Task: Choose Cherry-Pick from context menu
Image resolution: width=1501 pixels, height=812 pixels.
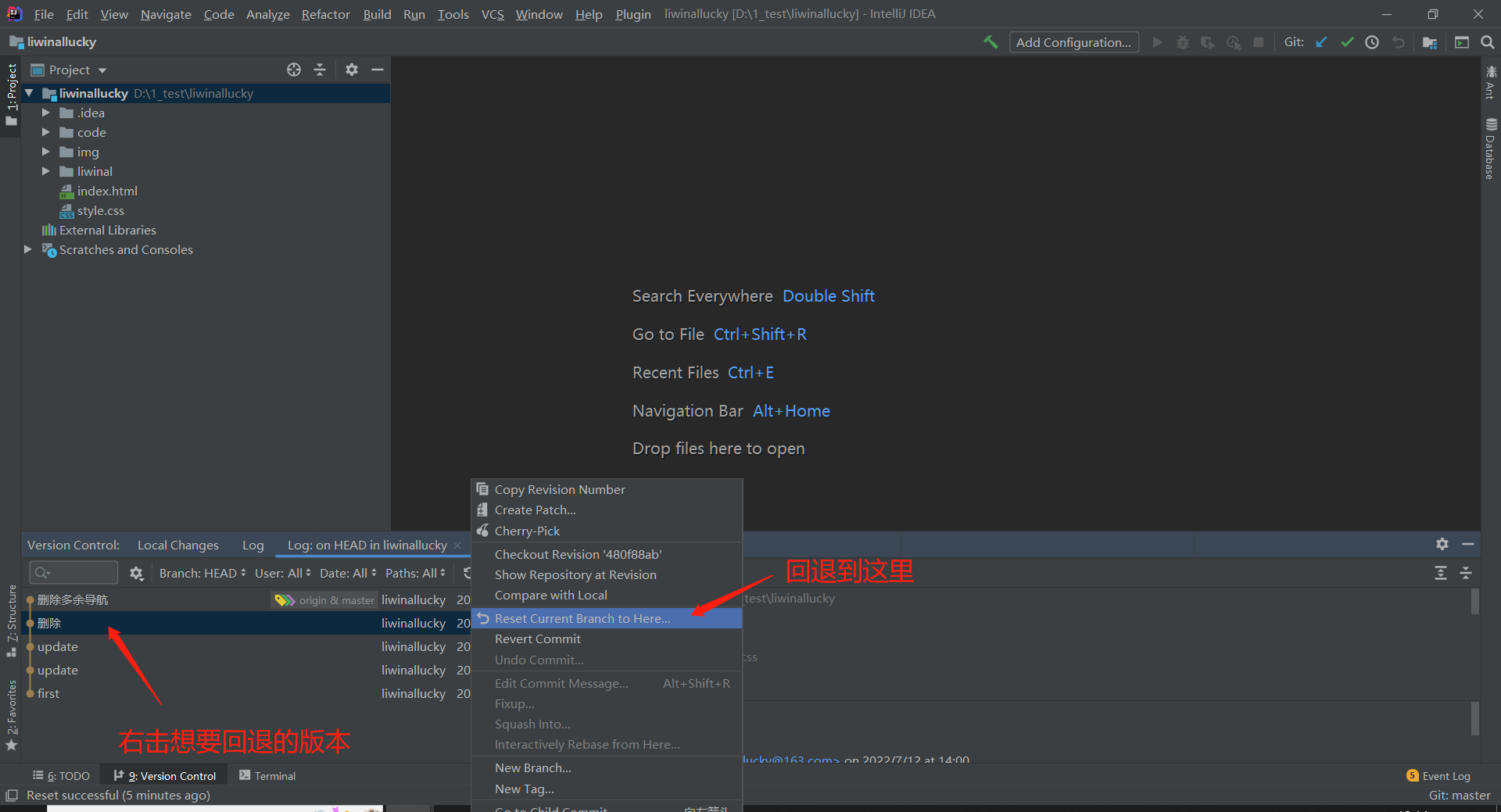Action: point(607,531)
